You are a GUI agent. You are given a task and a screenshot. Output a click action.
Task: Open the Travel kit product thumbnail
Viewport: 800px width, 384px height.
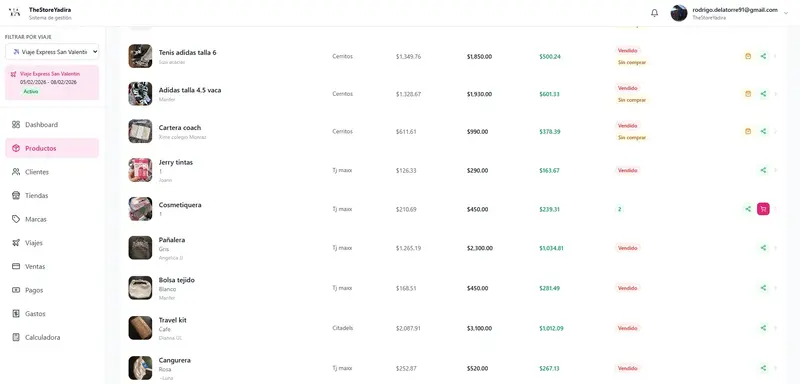pos(140,328)
